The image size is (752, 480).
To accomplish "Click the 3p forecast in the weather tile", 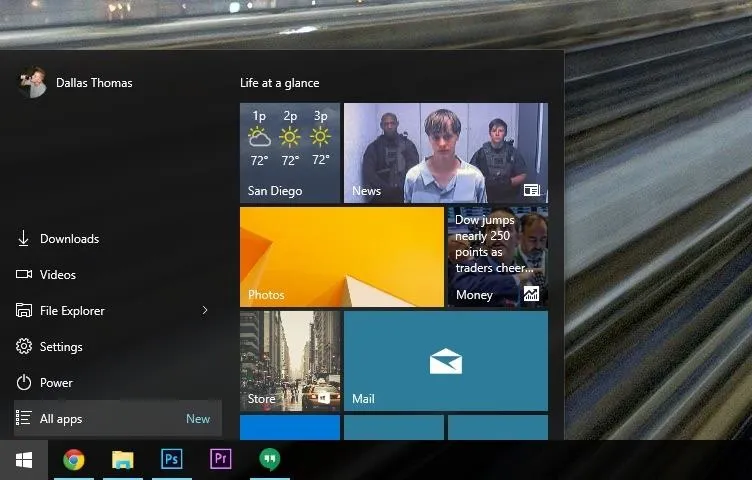I will click(x=320, y=139).
